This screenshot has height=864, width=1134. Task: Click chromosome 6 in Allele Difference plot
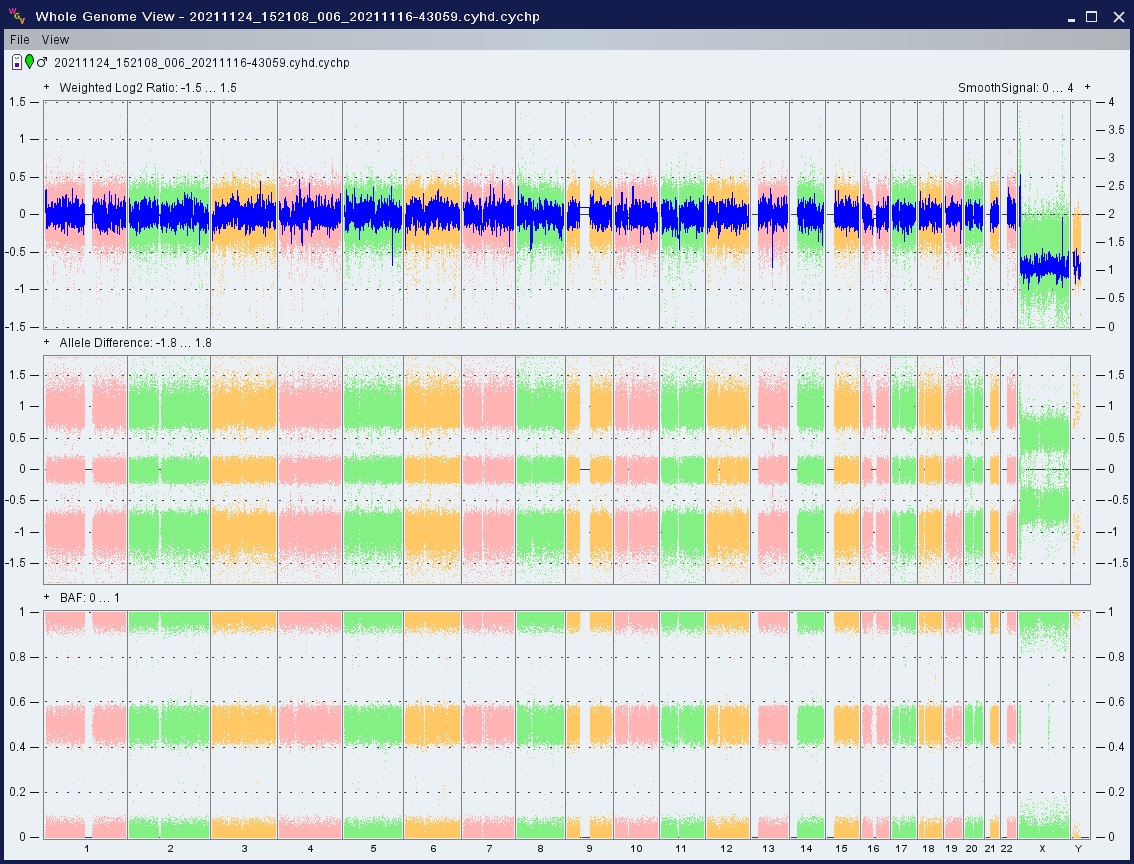[x=432, y=469]
